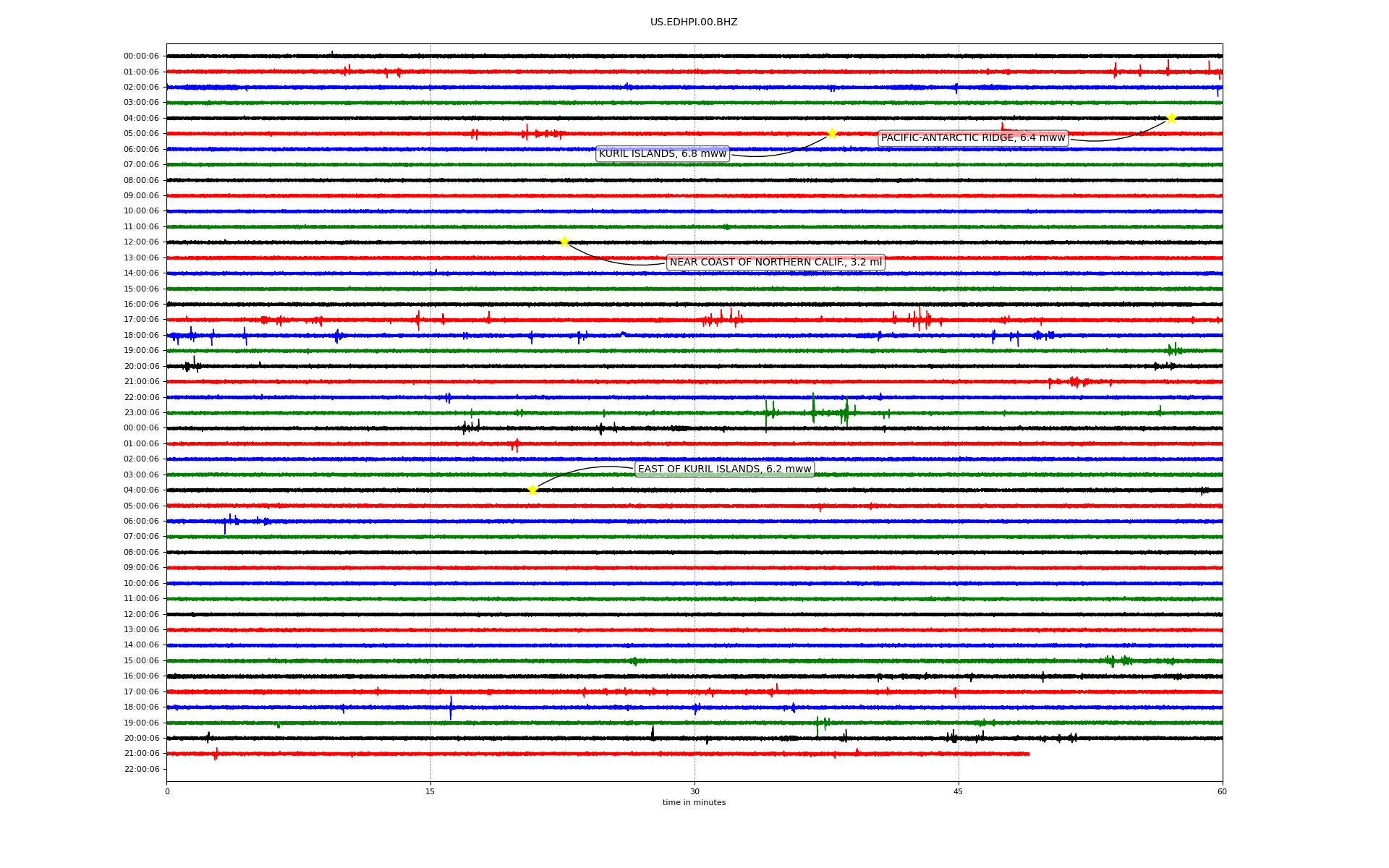The image size is (1389, 868).
Task: Click the x-axis tick label 30
Action: [694, 791]
